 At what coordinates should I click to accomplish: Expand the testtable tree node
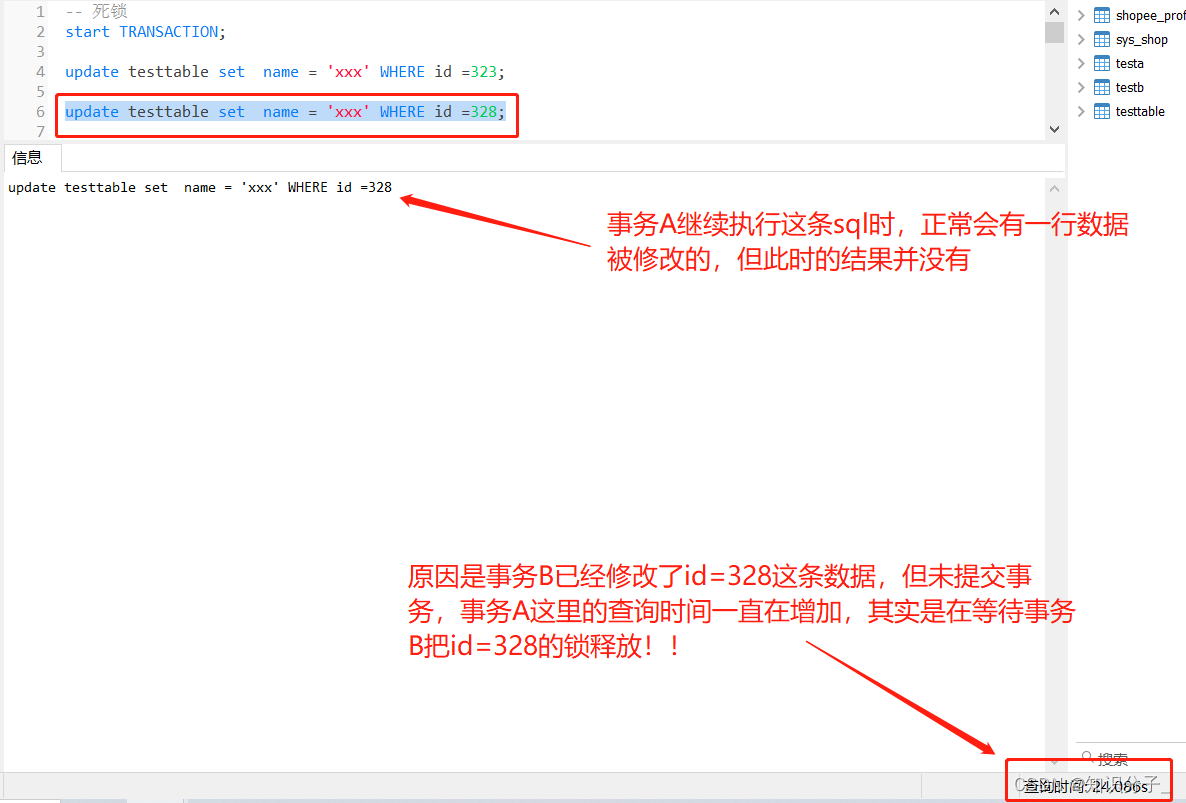point(1082,111)
